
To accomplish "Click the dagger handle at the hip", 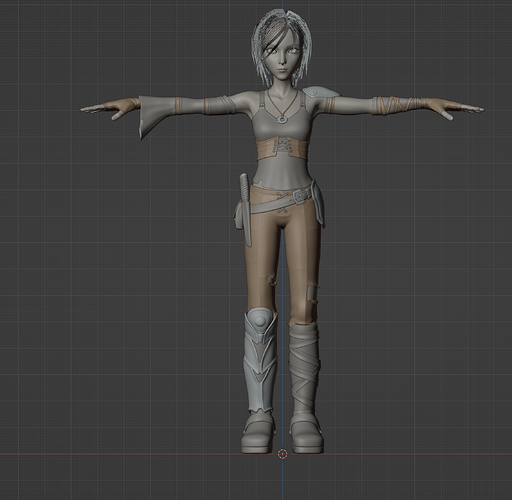I will 244,187.
